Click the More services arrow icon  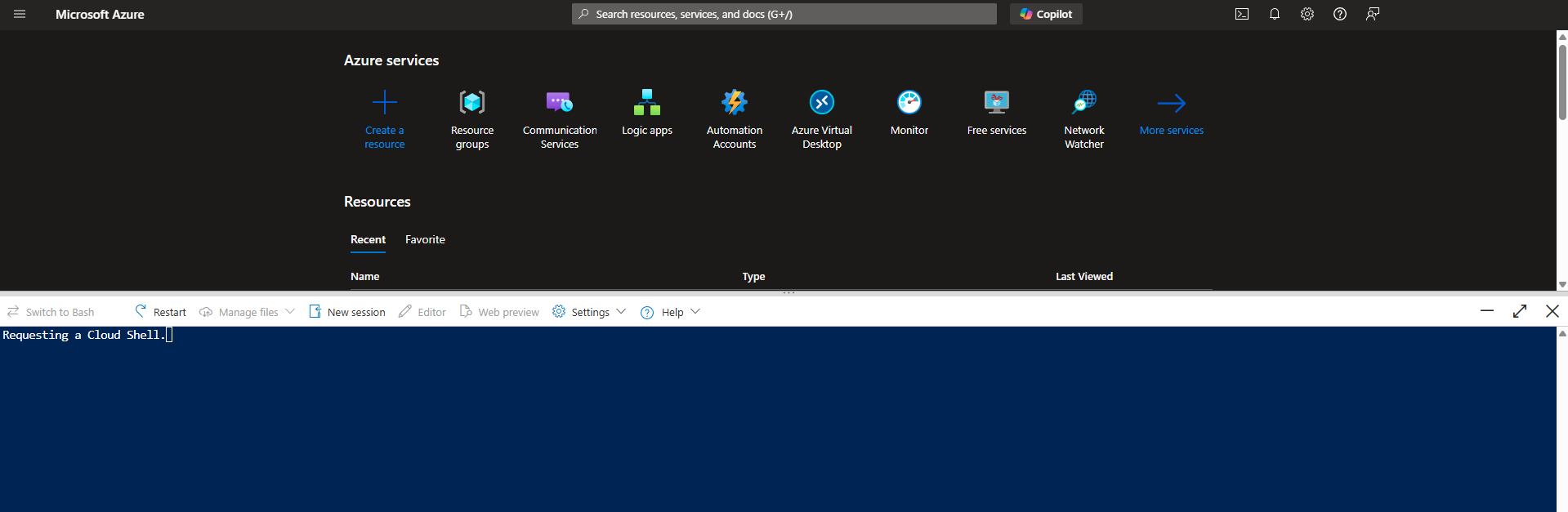point(1172,103)
